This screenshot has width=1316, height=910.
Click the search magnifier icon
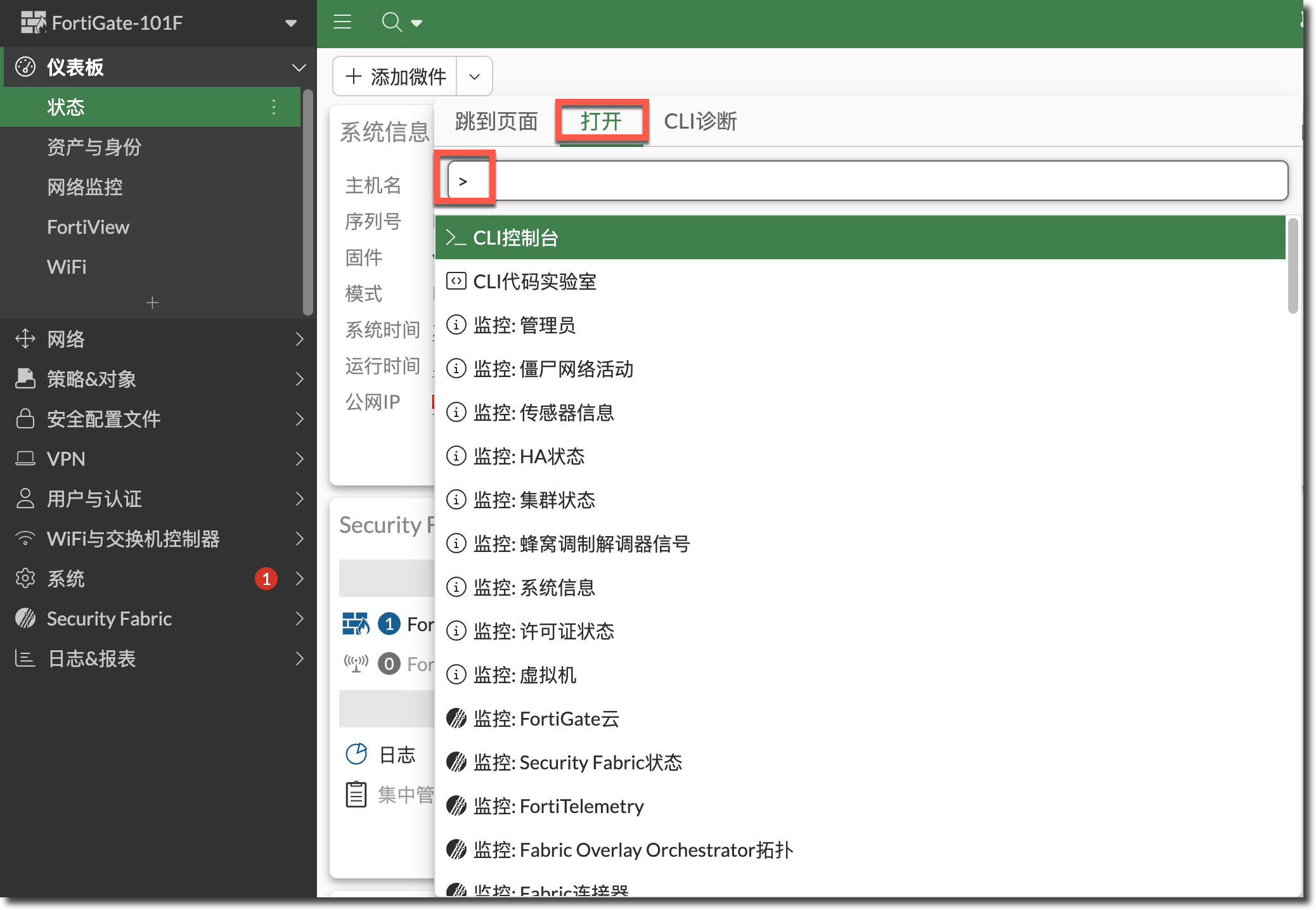(392, 23)
